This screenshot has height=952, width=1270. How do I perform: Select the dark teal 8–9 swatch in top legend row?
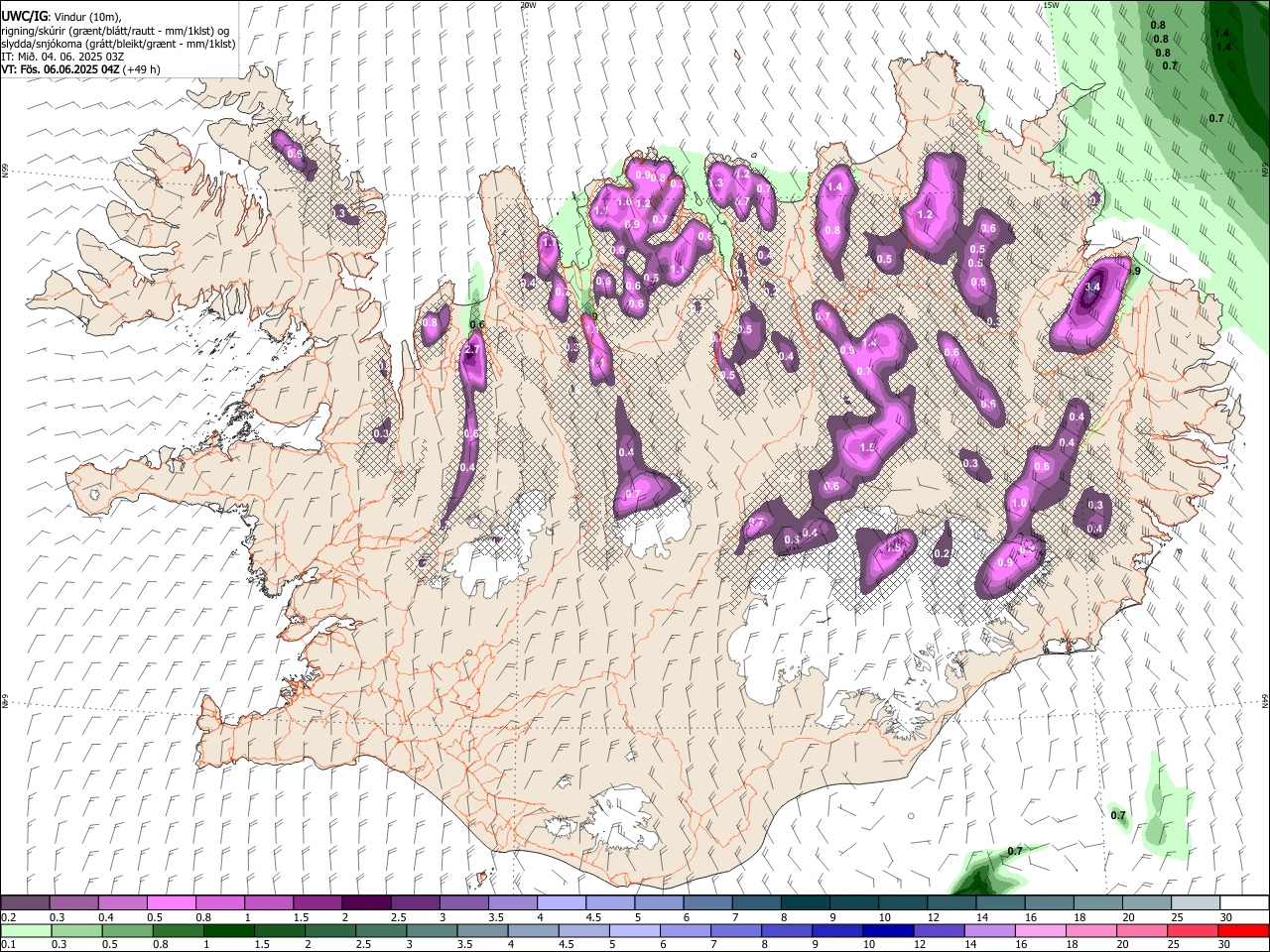805,903
